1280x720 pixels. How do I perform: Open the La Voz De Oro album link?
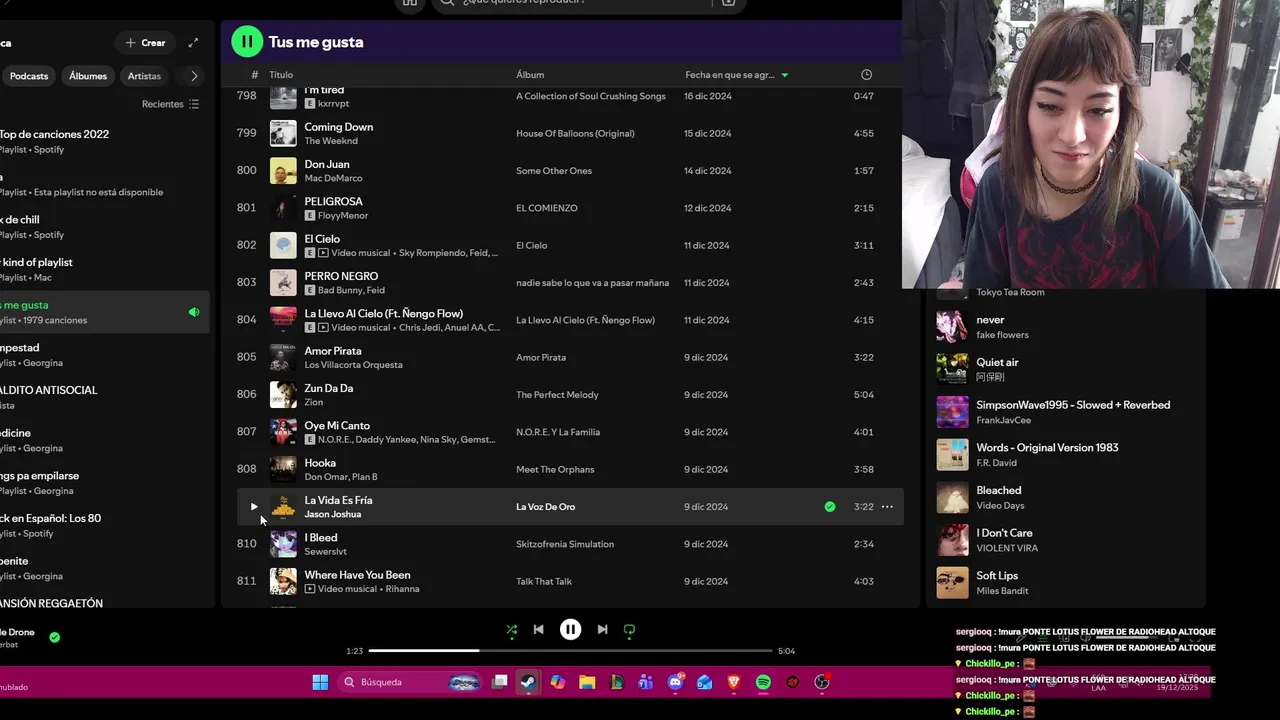point(545,507)
